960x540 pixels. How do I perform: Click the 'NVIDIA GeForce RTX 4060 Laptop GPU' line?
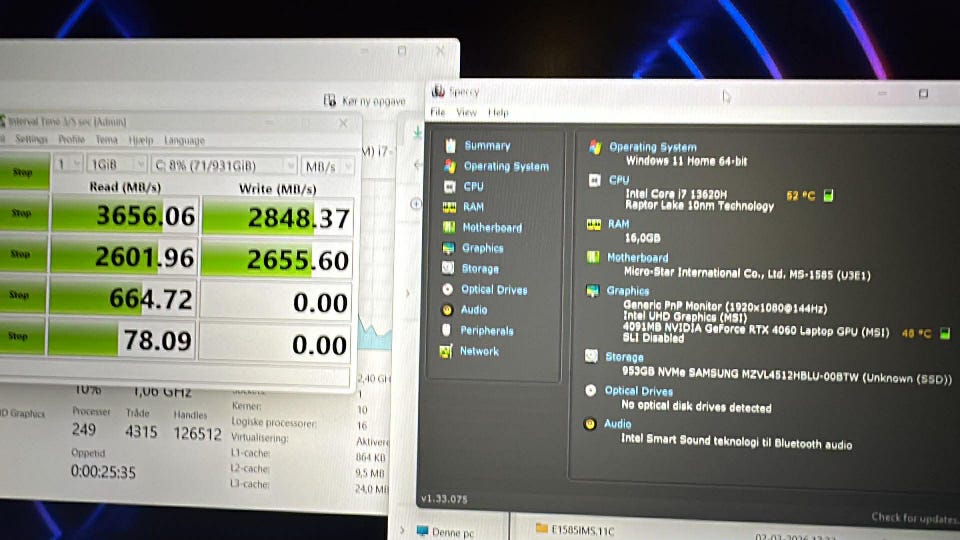click(x=756, y=330)
